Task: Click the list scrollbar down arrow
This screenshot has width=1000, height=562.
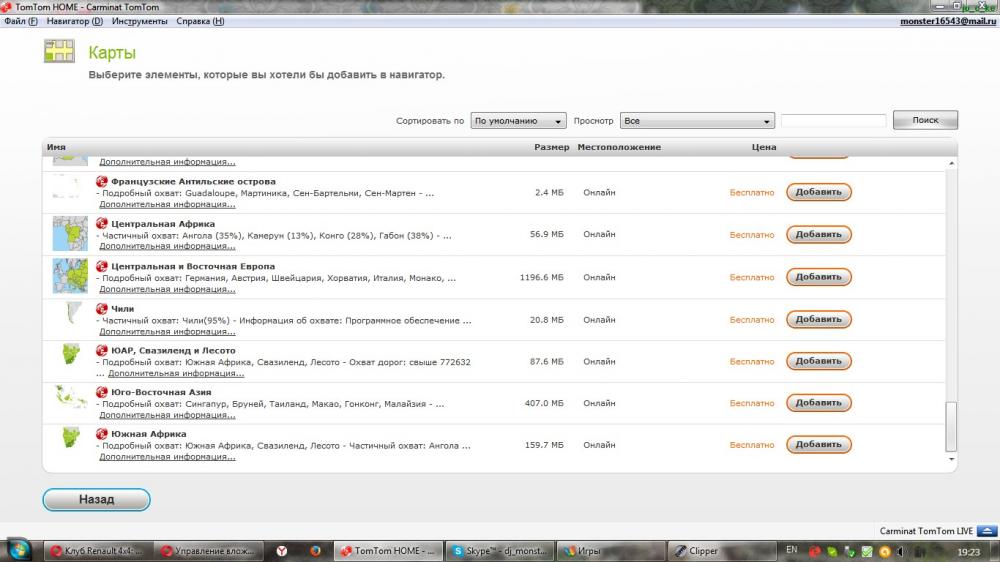Action: (951, 459)
